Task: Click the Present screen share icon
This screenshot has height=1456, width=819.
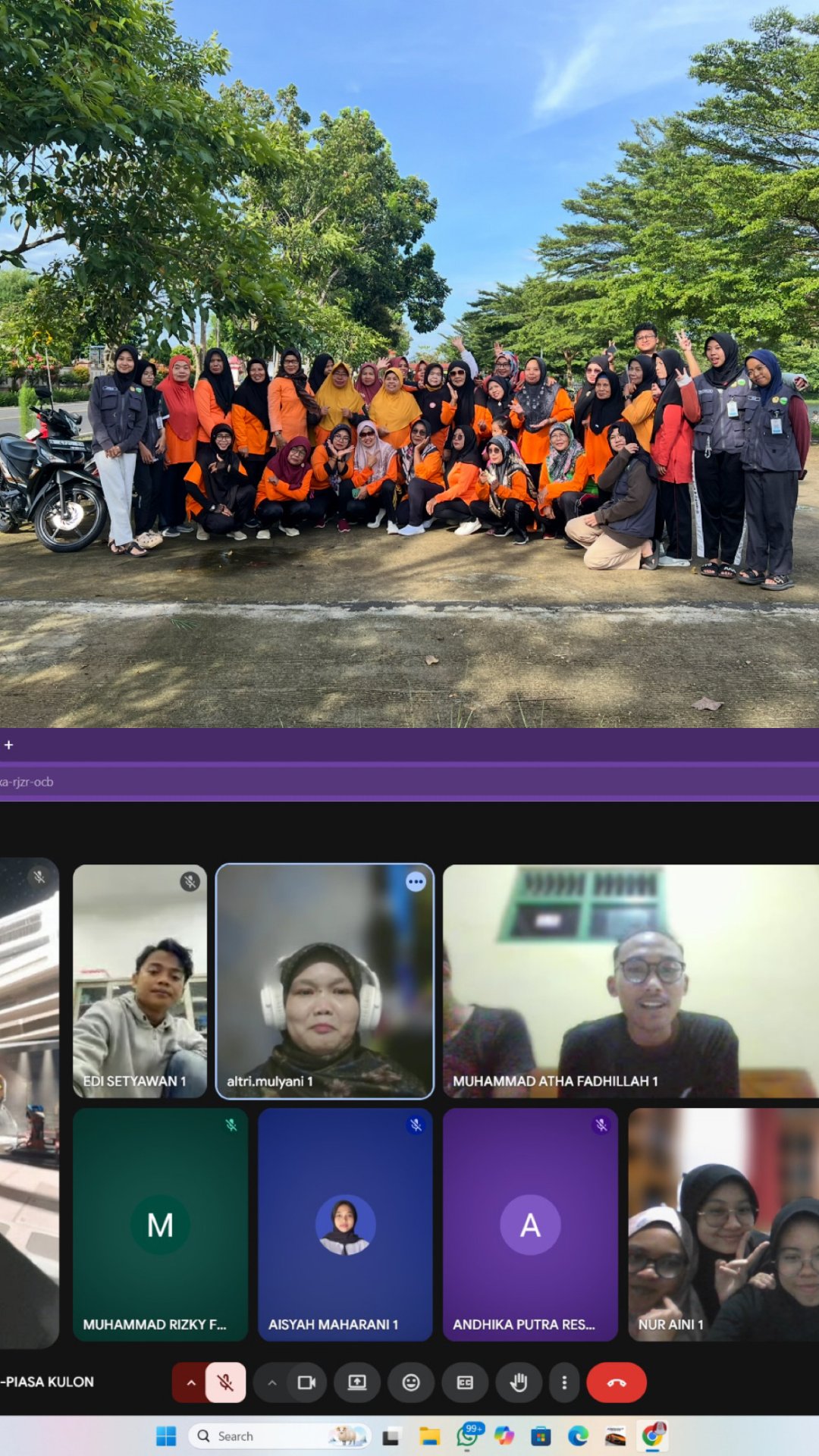Action: (x=356, y=1382)
